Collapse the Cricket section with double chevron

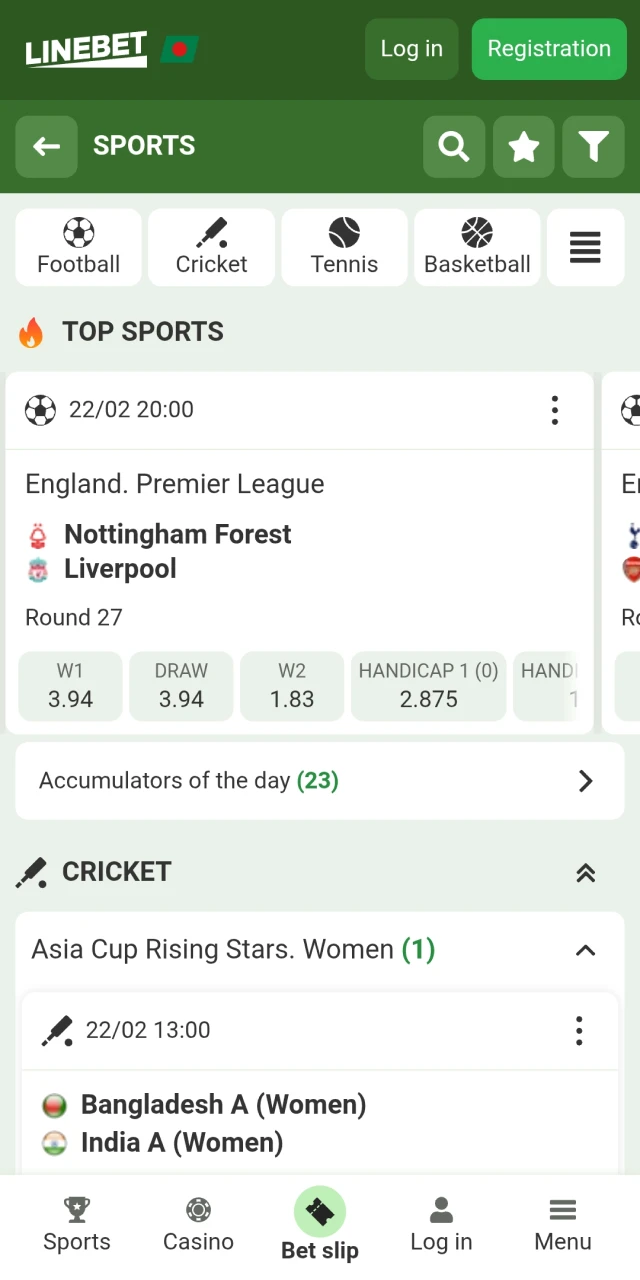585,872
